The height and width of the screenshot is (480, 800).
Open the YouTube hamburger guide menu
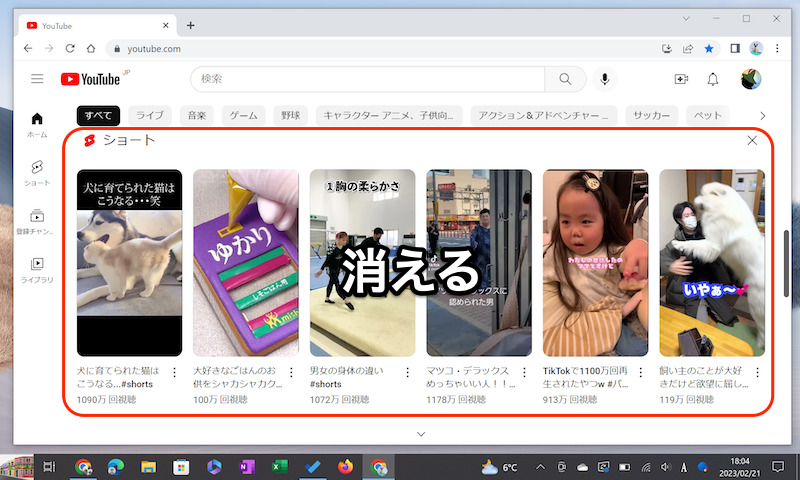point(37,79)
